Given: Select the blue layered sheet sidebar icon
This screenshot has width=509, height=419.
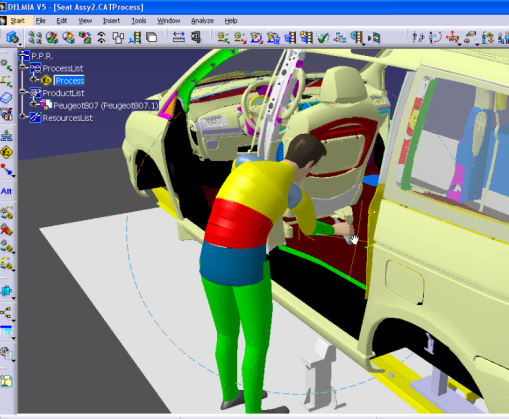Looking at the screenshot, I should tap(6, 98).
